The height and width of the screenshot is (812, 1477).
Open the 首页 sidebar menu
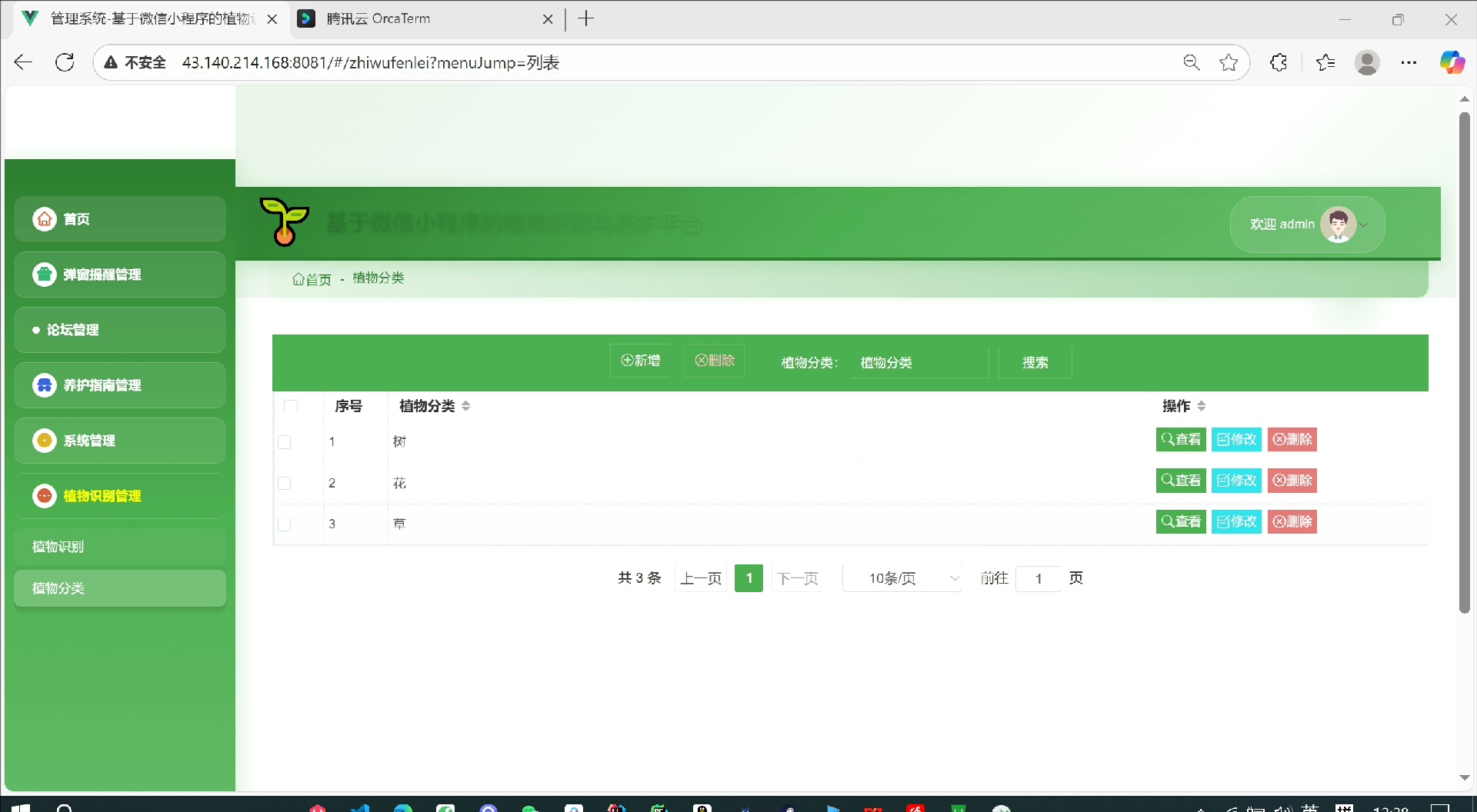120,219
